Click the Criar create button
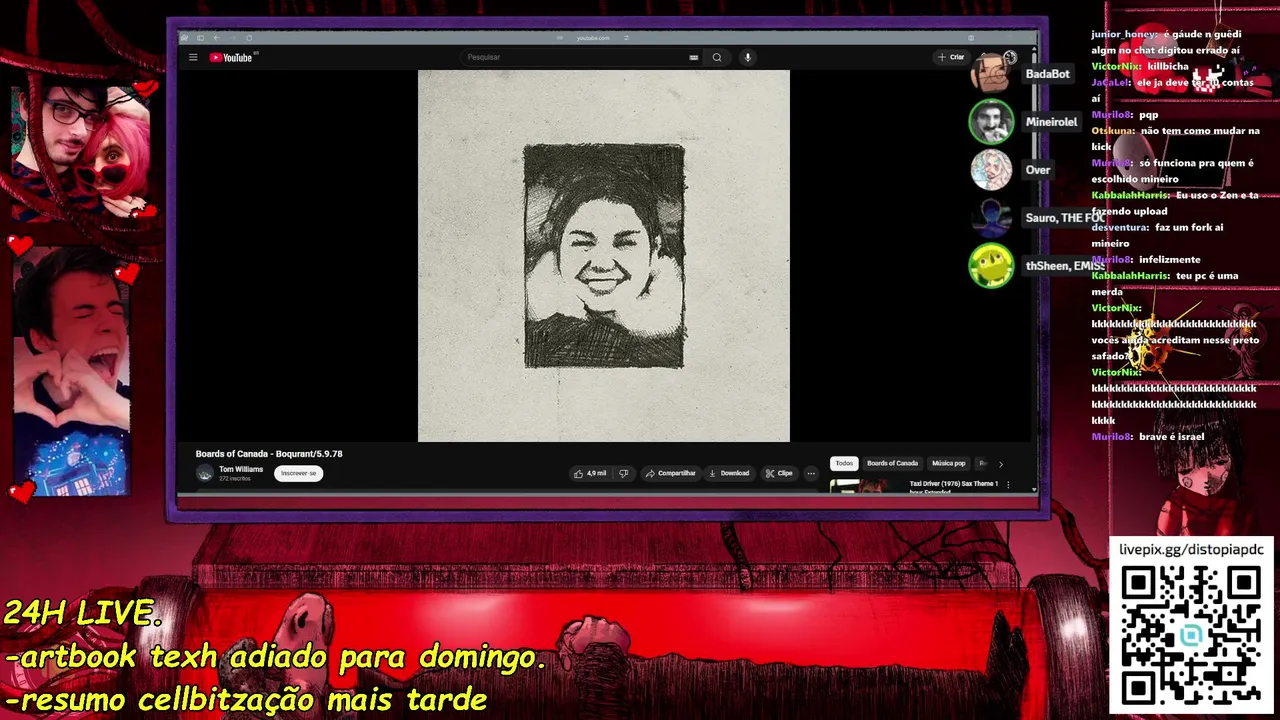 [x=951, y=57]
